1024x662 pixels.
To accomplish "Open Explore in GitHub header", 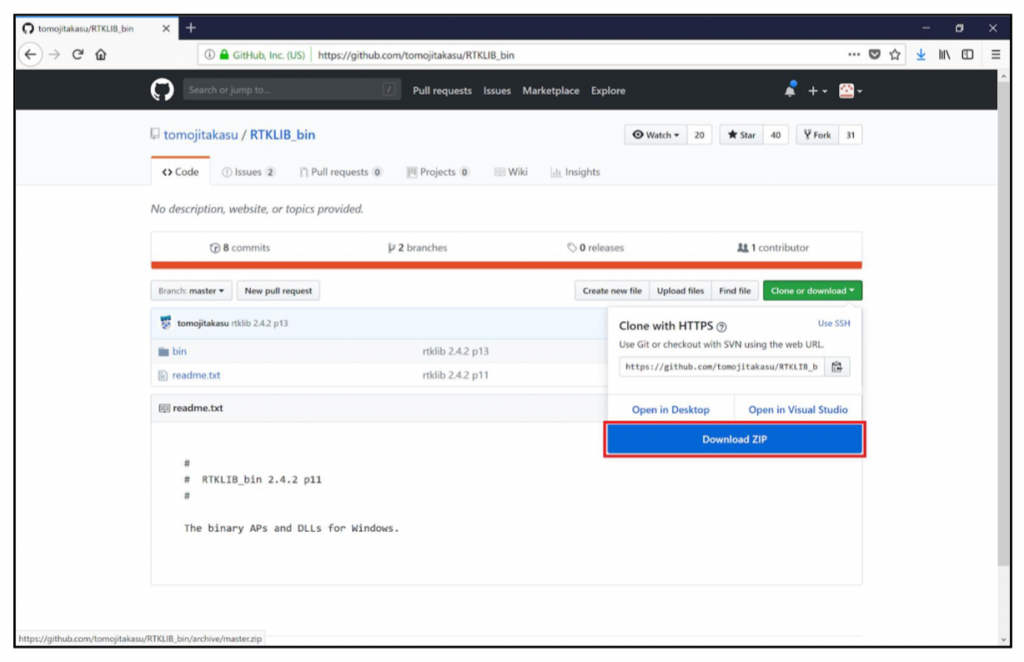I will click(608, 91).
